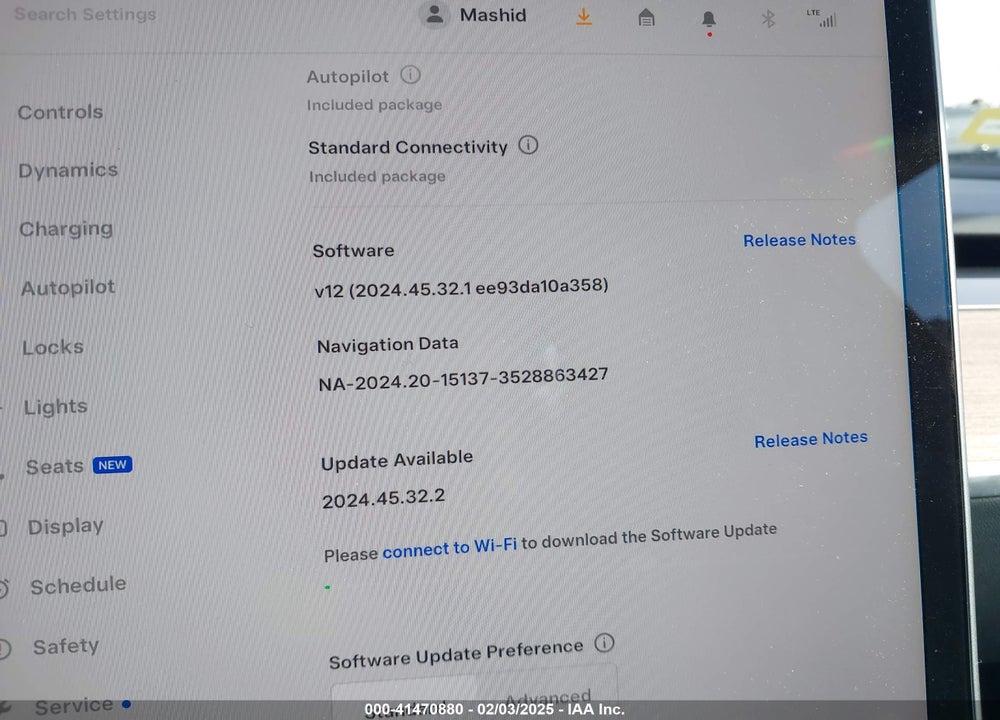Tap the Standard Connectivity label
The height and width of the screenshot is (720, 1000).
point(408,147)
